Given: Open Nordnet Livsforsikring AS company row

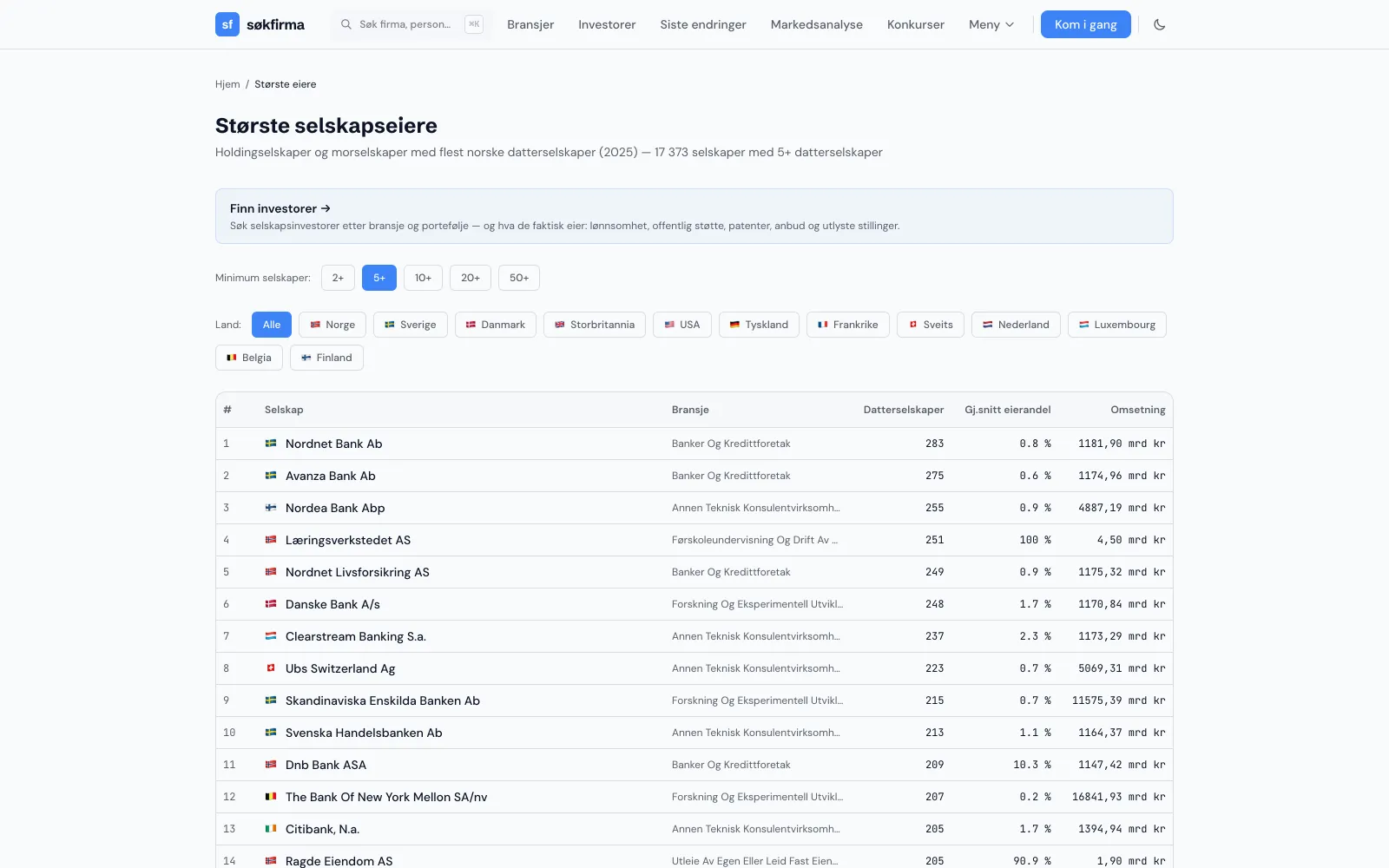Looking at the screenshot, I should (x=694, y=572).
